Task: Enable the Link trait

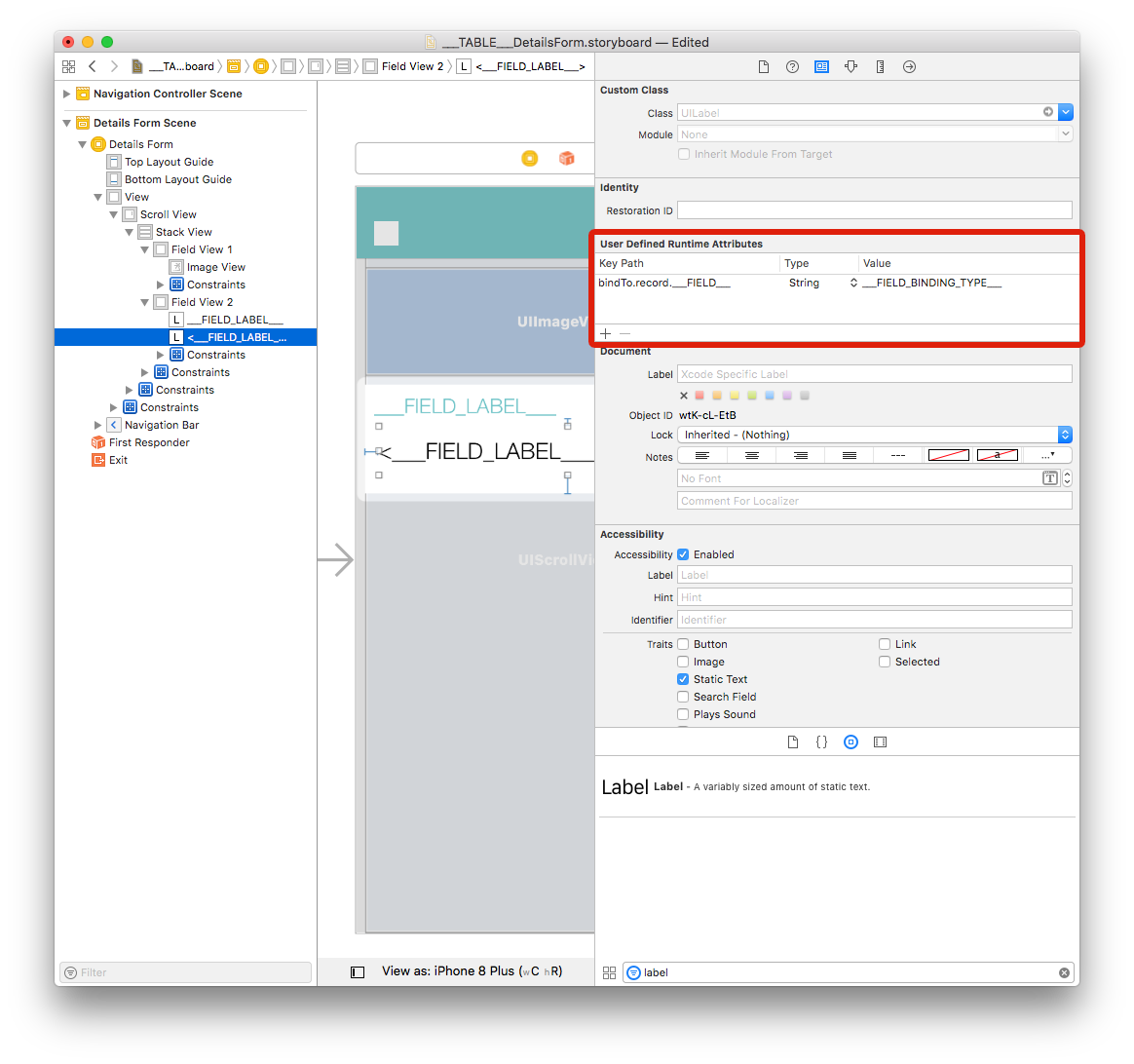Action: (885, 644)
